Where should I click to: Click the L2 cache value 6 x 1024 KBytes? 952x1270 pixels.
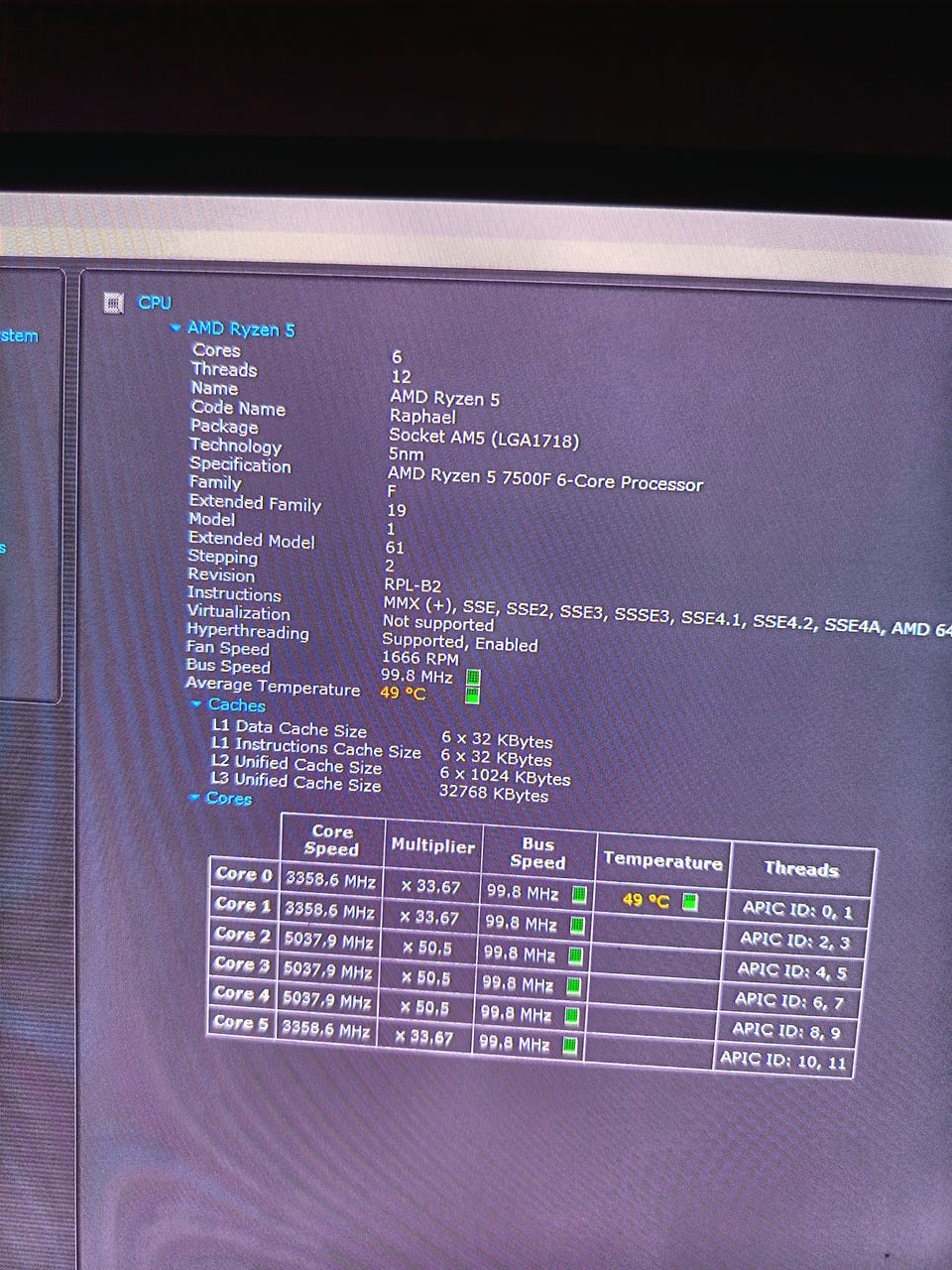(506, 776)
